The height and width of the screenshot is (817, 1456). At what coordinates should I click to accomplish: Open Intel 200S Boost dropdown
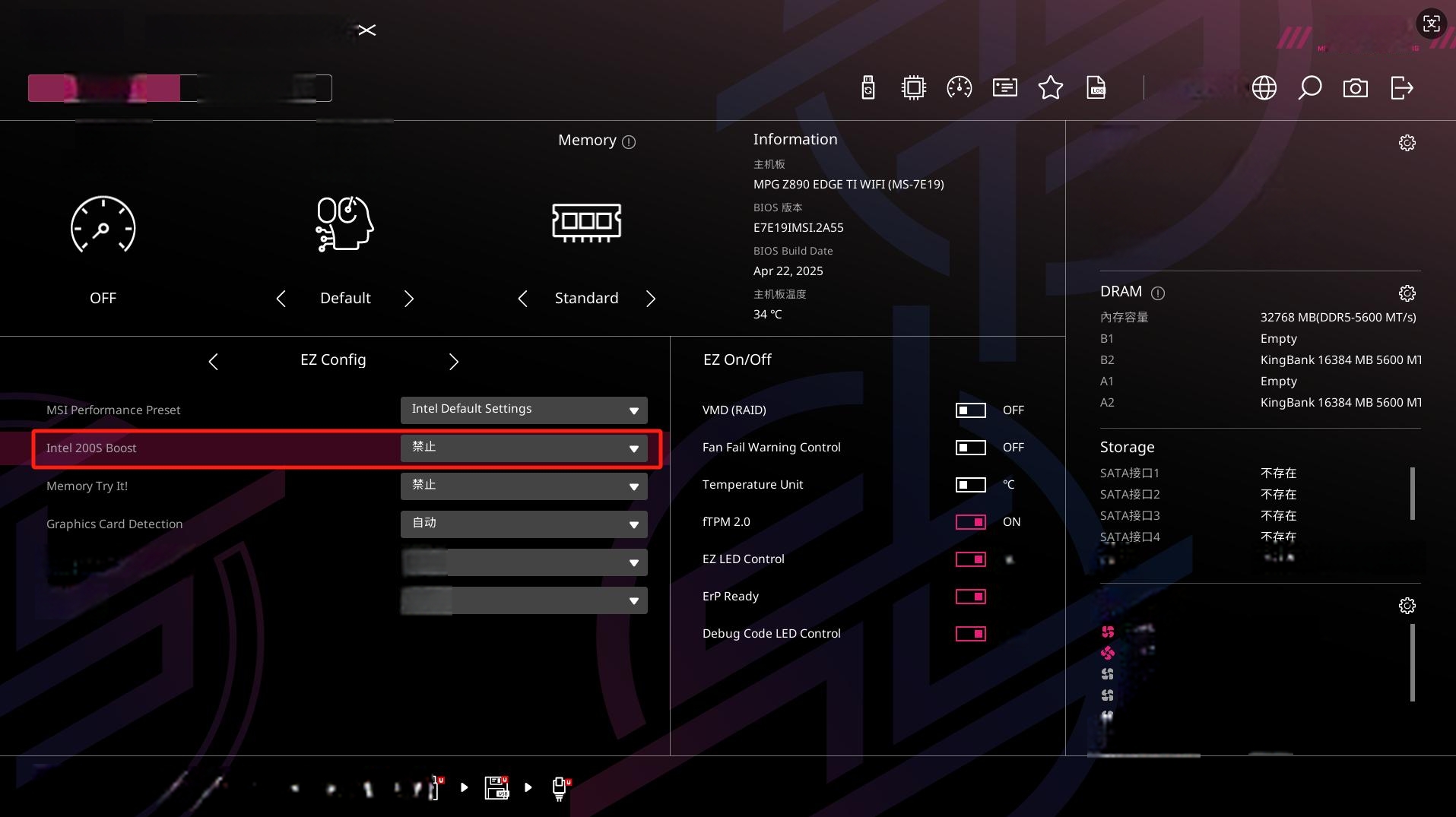(524, 448)
